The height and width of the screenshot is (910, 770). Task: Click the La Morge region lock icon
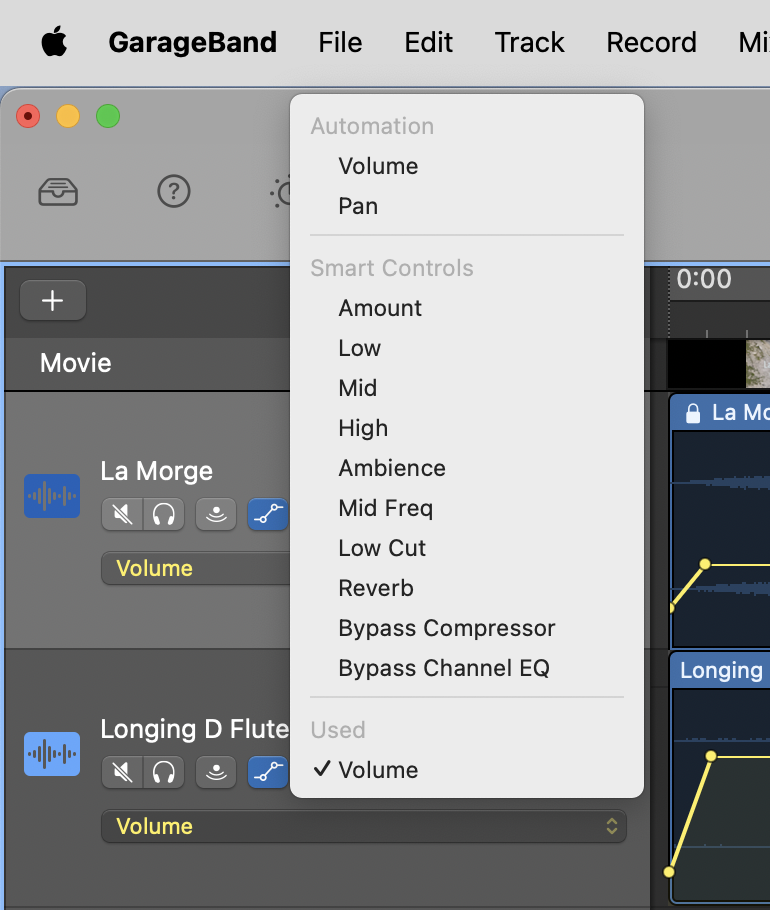point(693,413)
